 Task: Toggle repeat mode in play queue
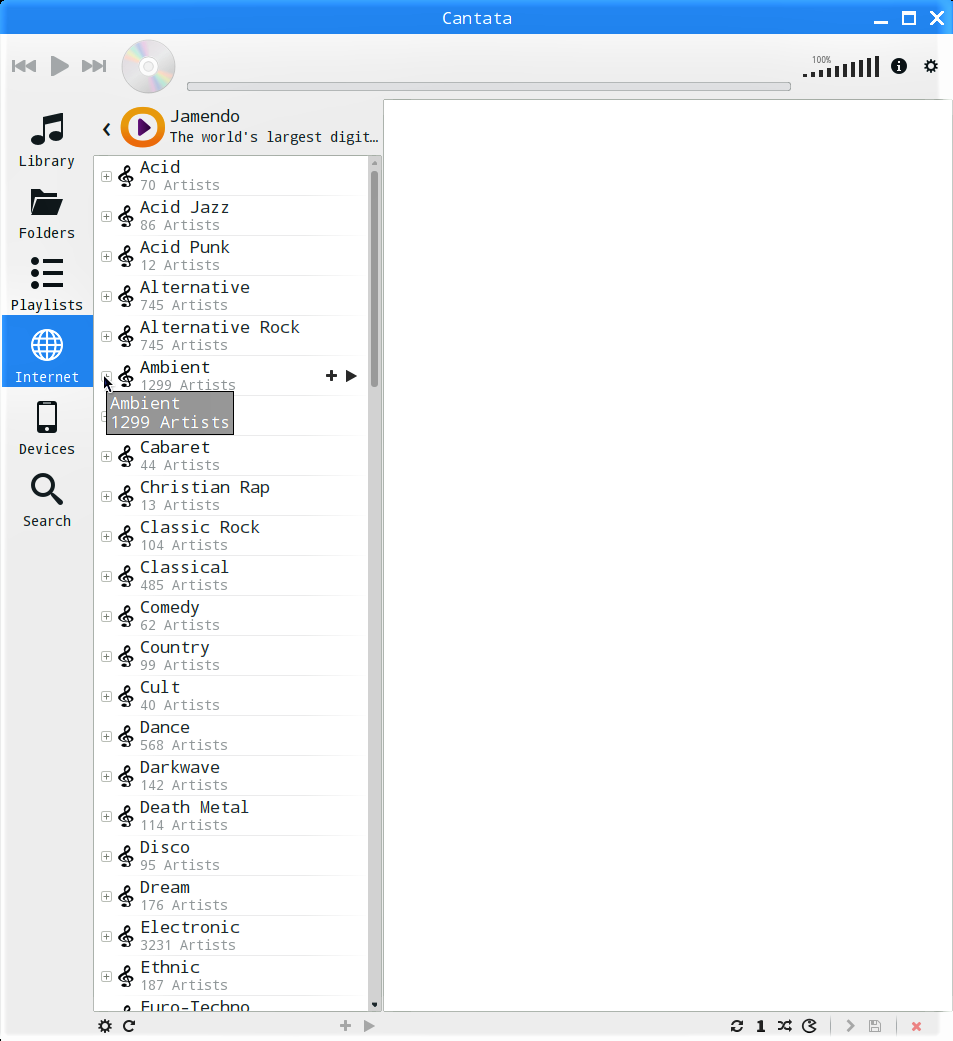736,1026
